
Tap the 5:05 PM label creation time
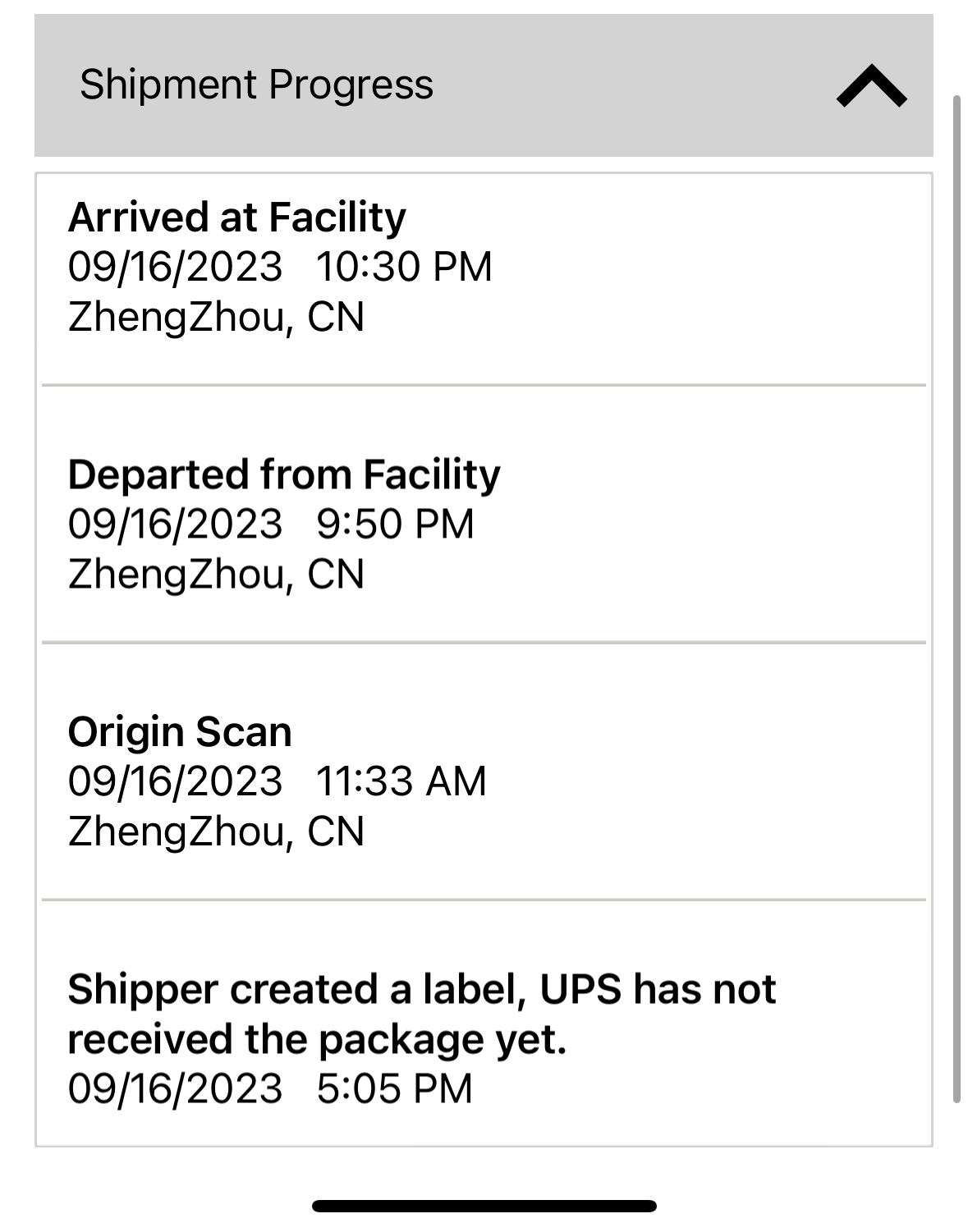394,1089
